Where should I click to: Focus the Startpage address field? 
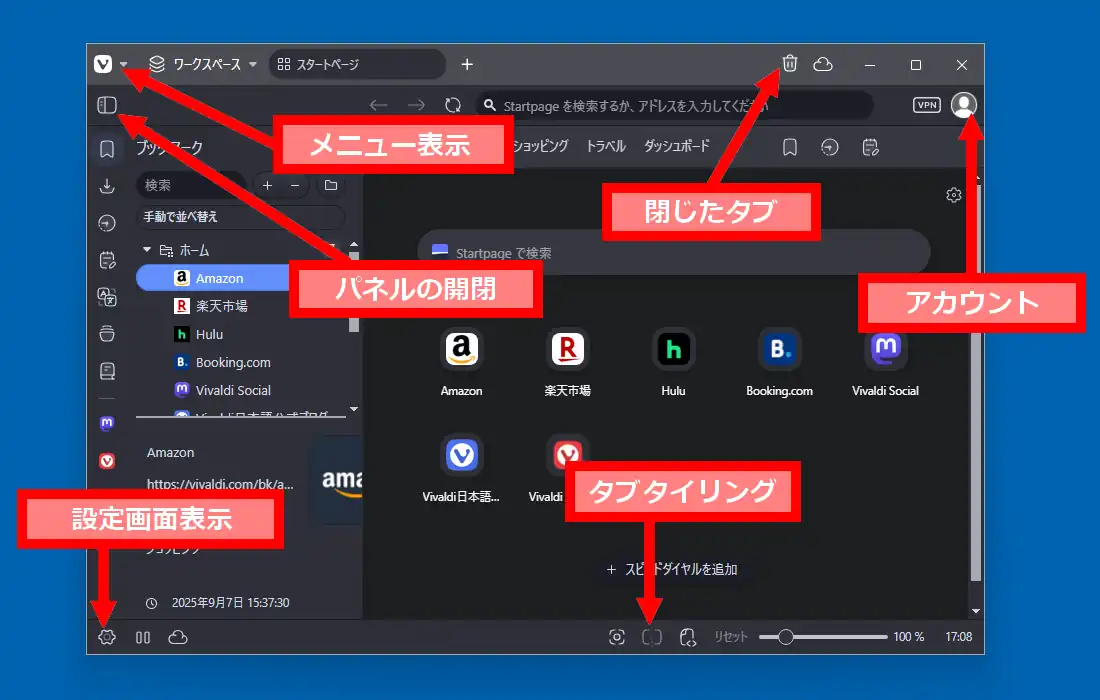click(x=674, y=106)
